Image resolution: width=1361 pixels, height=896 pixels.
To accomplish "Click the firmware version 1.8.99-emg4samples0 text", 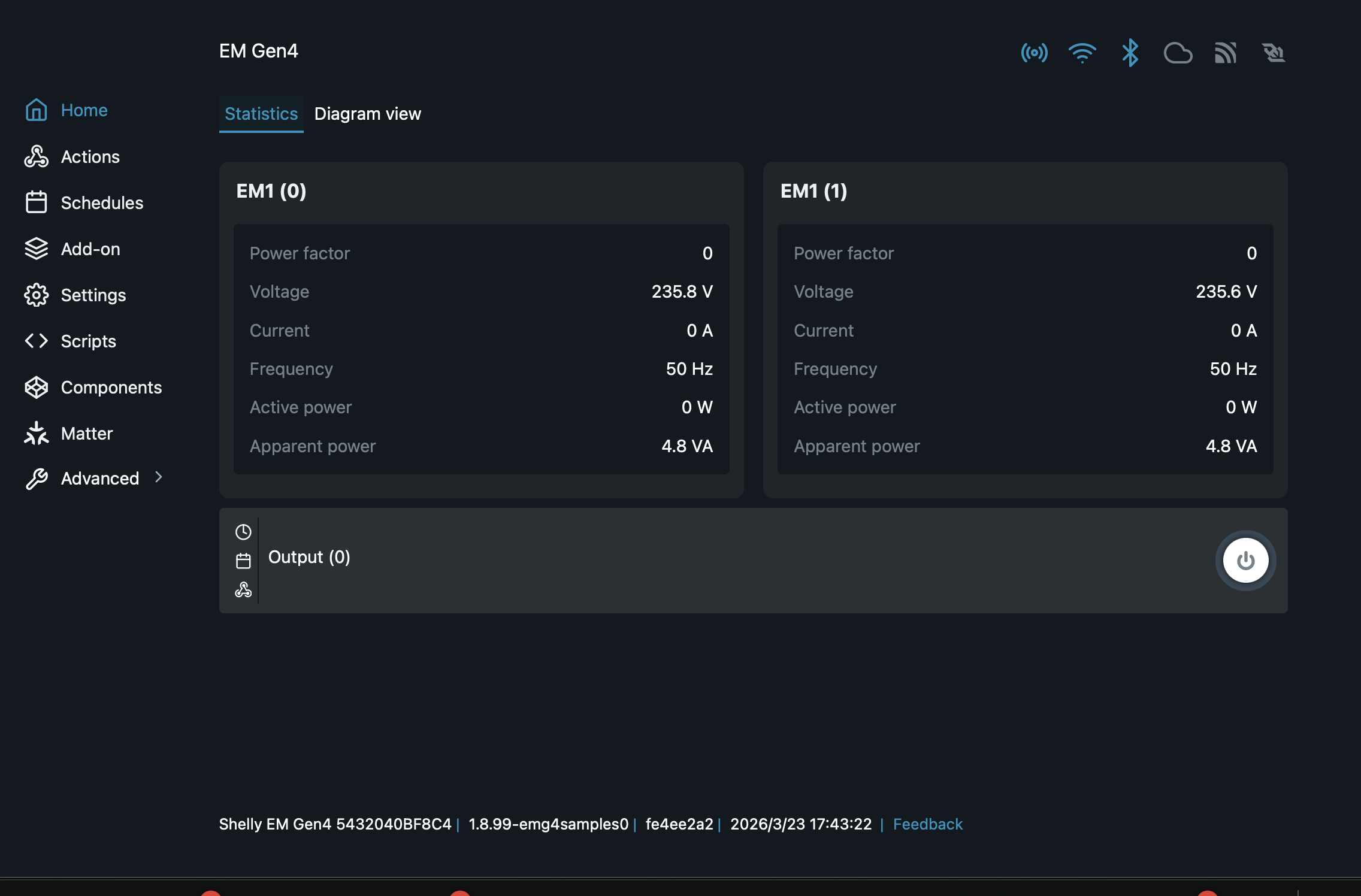I will pos(549,824).
